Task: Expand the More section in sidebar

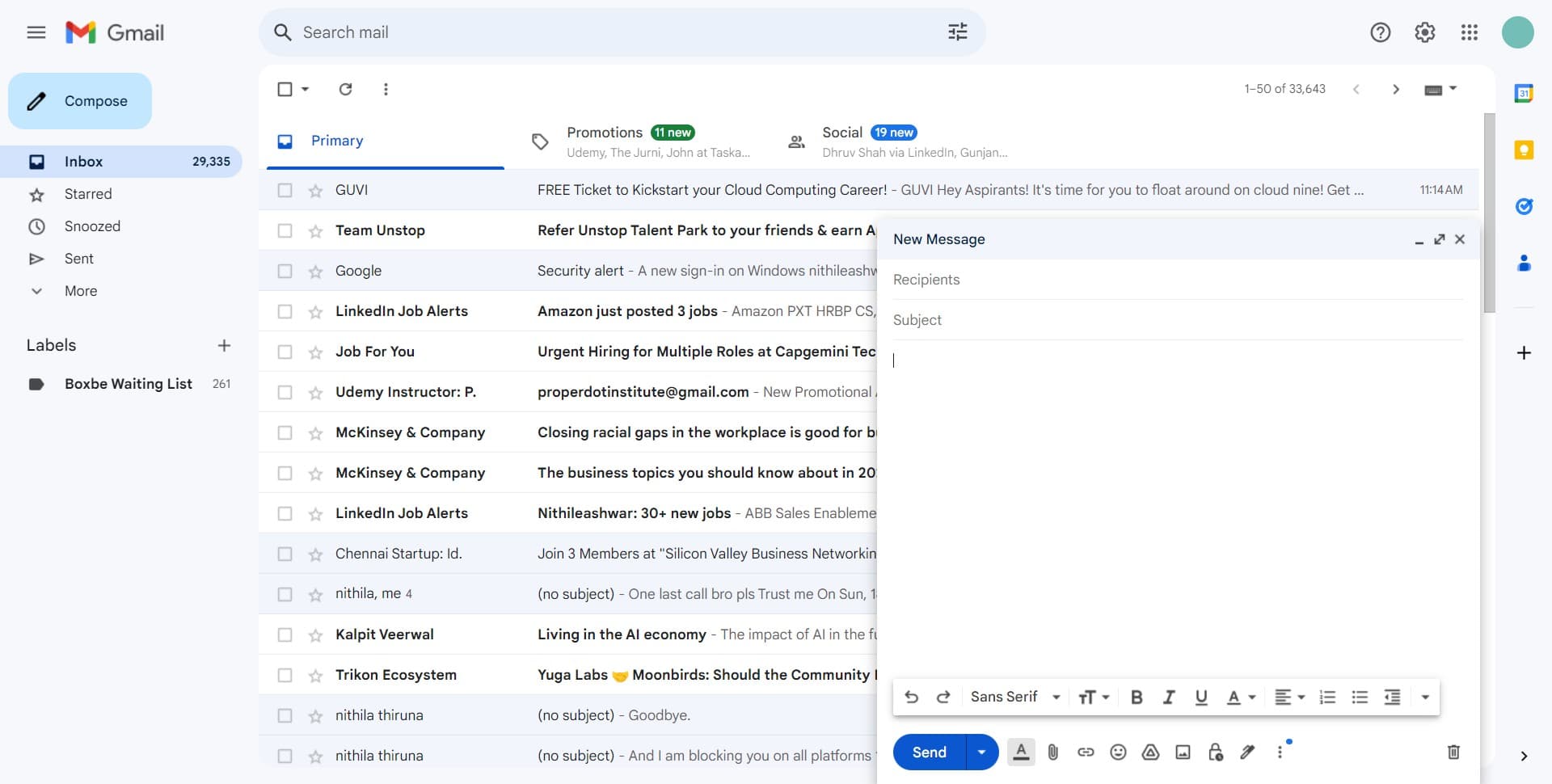Action: [x=80, y=291]
